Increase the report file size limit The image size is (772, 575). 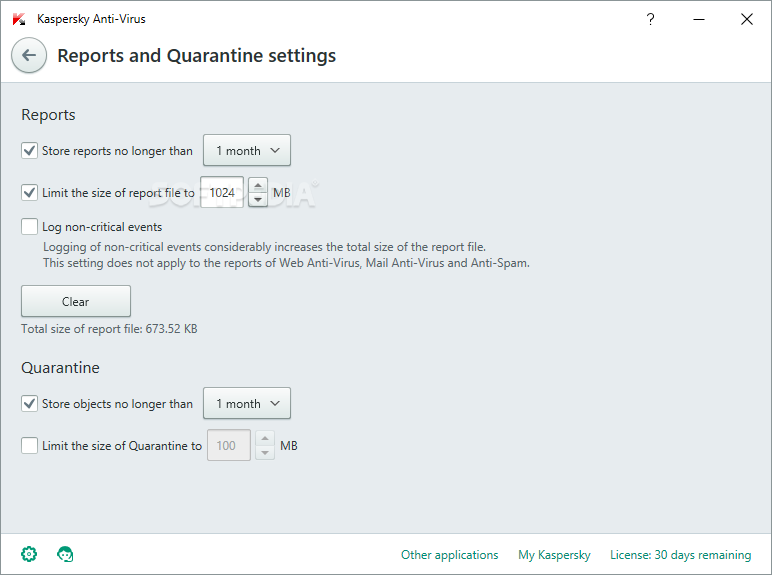point(258,185)
